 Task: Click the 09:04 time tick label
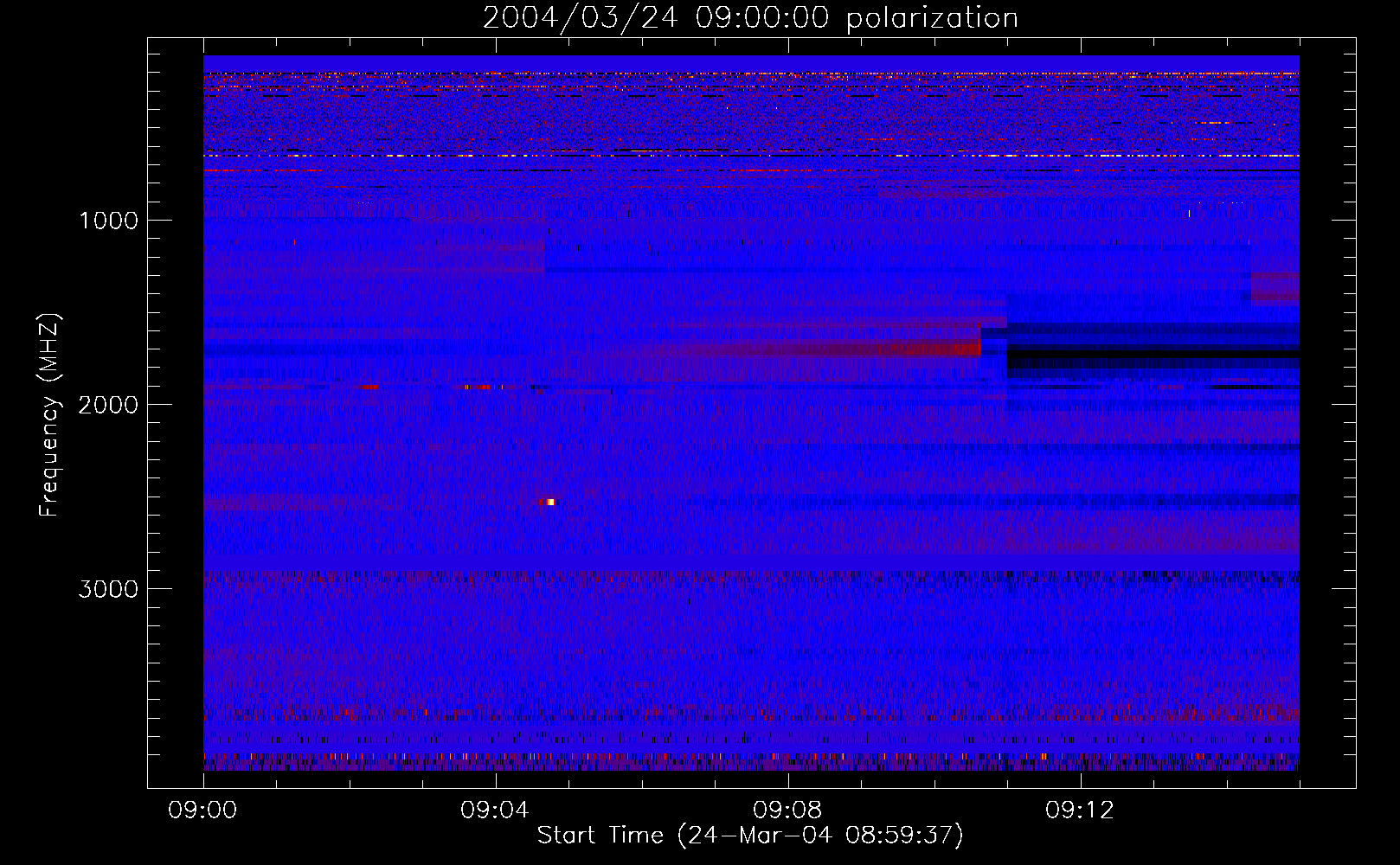coord(495,810)
